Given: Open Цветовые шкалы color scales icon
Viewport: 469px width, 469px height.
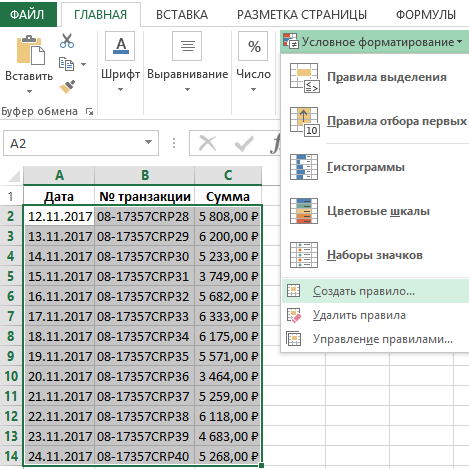Looking at the screenshot, I should (304, 211).
